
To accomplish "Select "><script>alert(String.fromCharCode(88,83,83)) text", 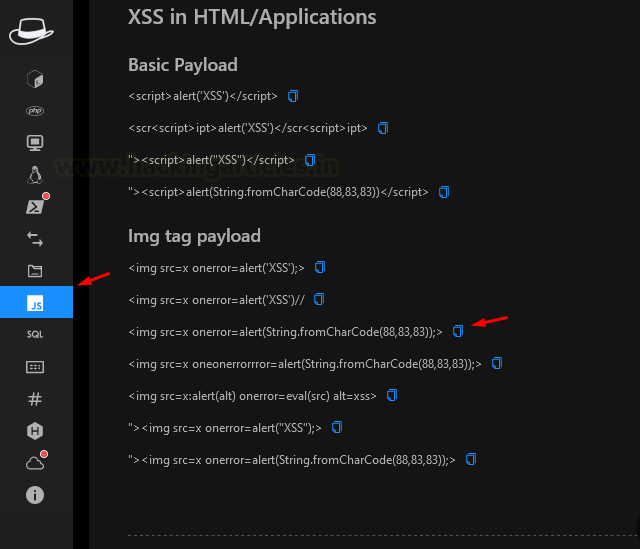I will point(278,192).
